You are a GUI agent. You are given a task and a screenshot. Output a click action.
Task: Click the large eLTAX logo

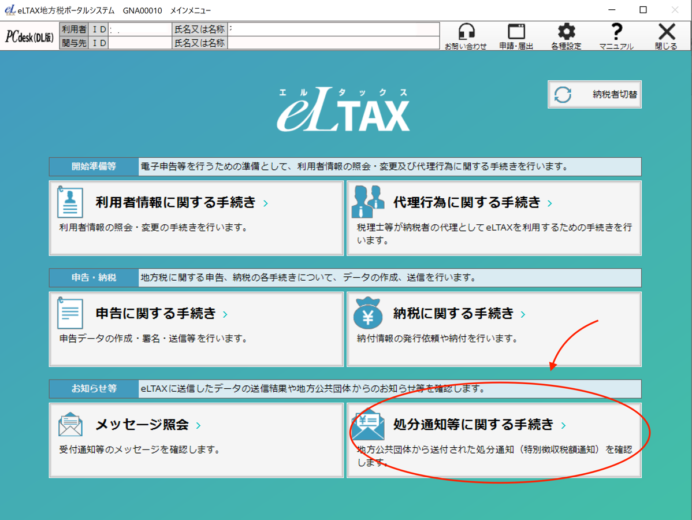pyautogui.click(x=343, y=109)
